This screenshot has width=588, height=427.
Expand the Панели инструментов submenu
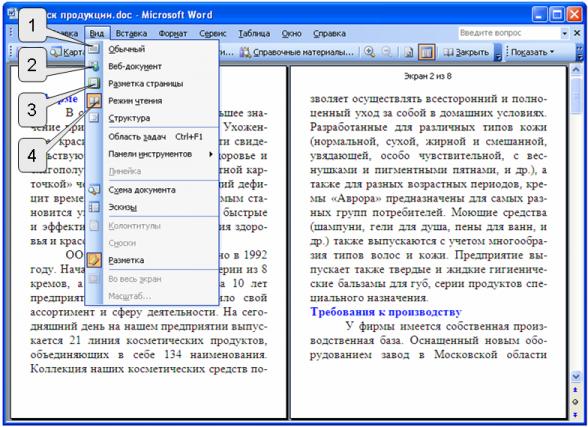click(152, 154)
